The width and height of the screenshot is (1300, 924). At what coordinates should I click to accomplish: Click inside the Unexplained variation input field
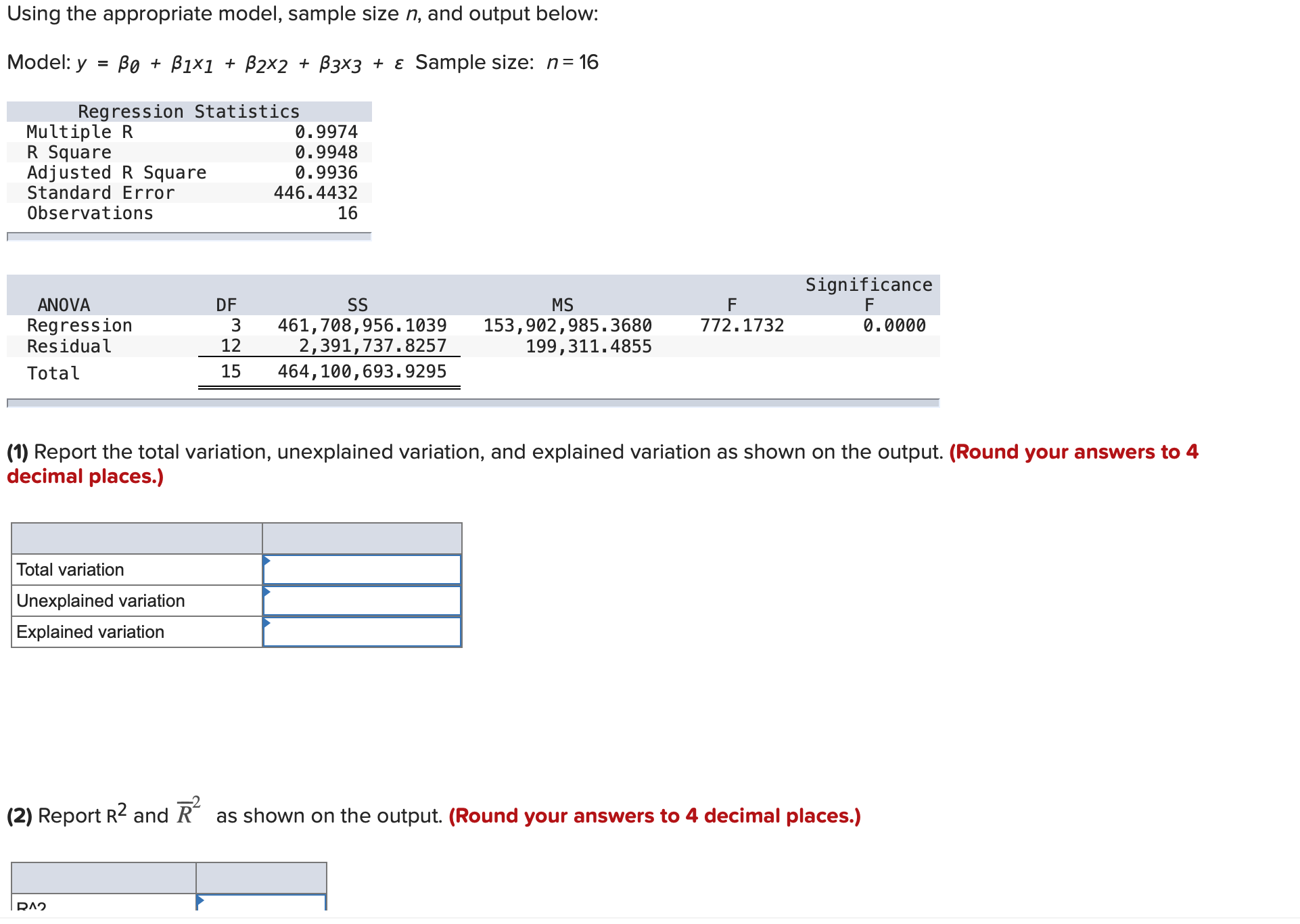pos(362,600)
